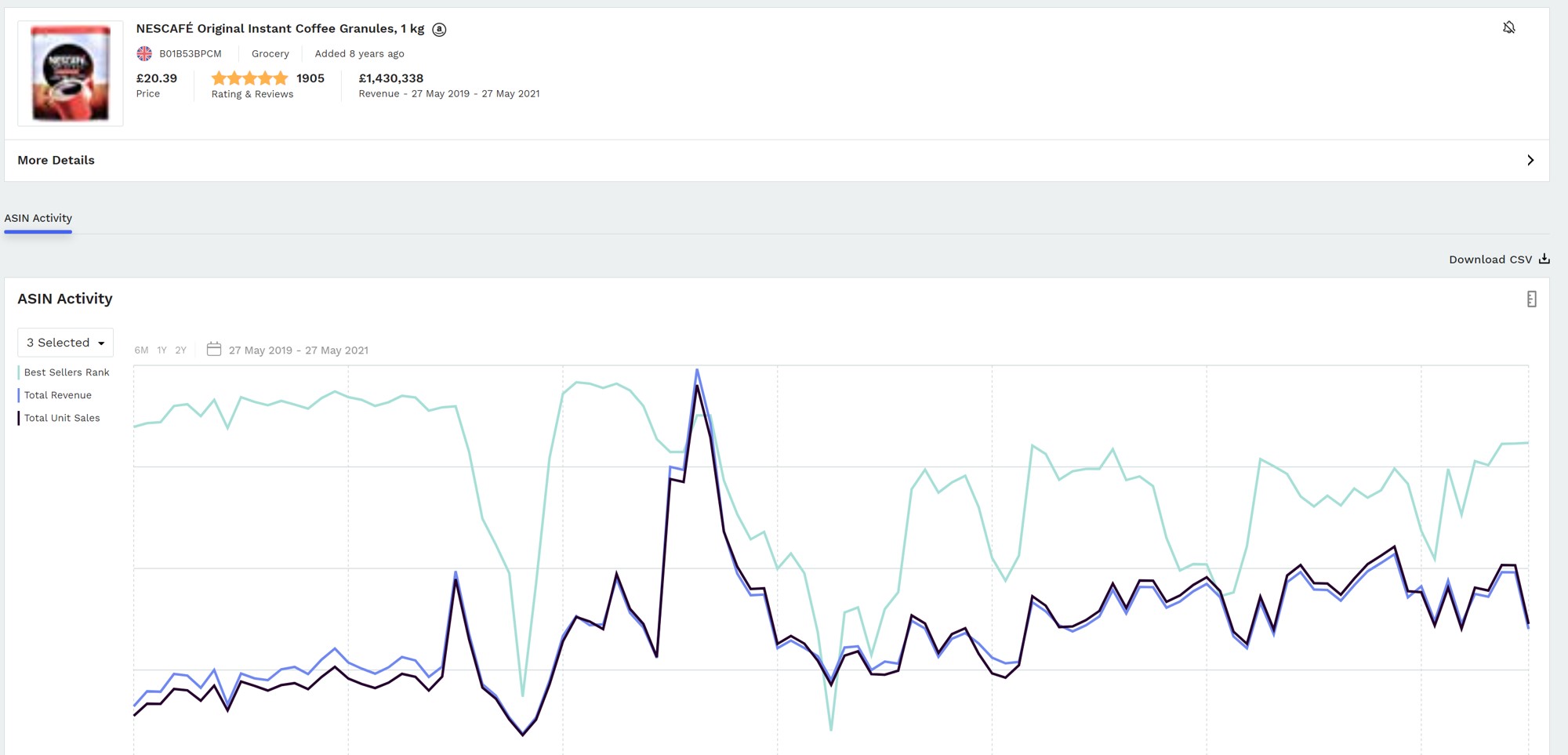The height and width of the screenshot is (755, 1568).
Task: Click the notification bell icon
Action: [x=1508, y=28]
